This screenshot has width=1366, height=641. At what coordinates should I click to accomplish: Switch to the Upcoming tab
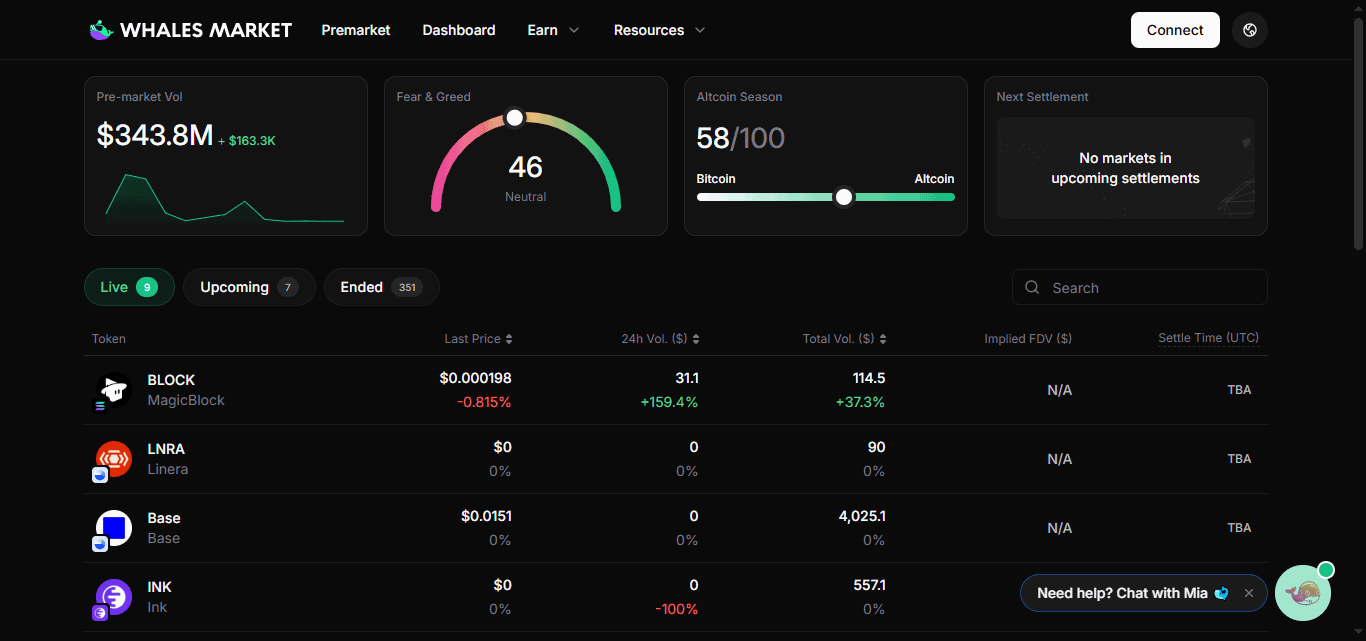[249, 287]
